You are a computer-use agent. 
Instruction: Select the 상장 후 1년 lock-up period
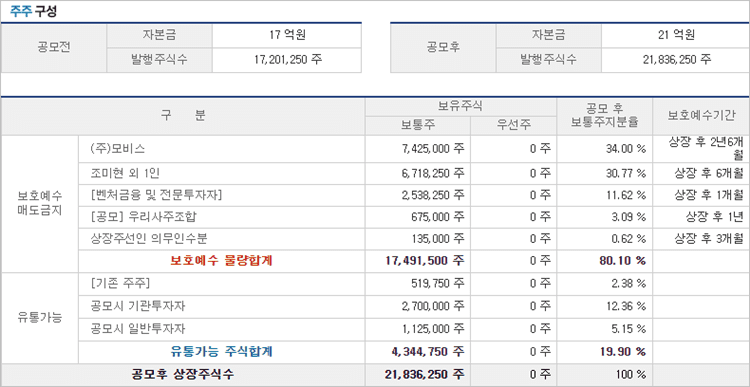pyautogui.click(x=715, y=217)
